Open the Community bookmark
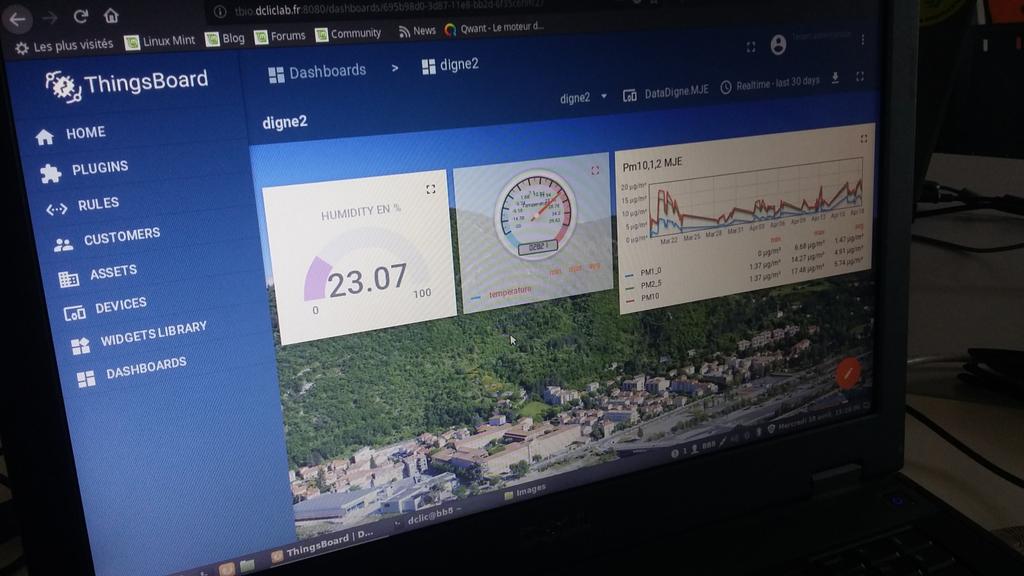 [x=348, y=33]
